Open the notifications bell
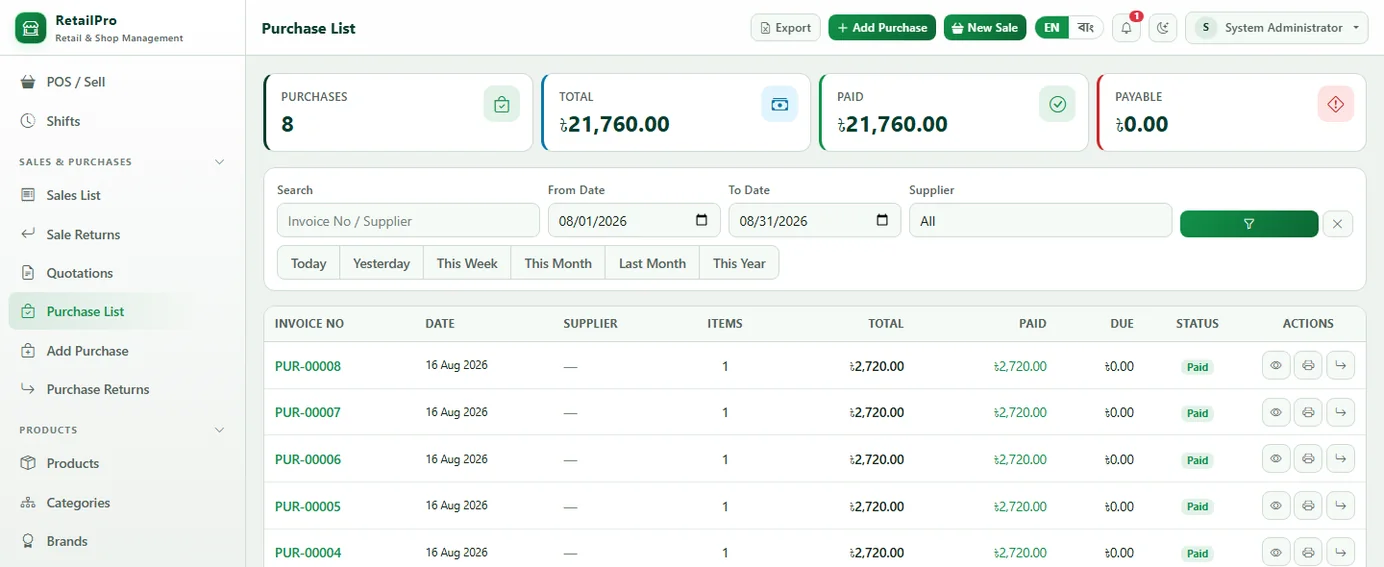The image size is (1384, 567). point(1126,28)
